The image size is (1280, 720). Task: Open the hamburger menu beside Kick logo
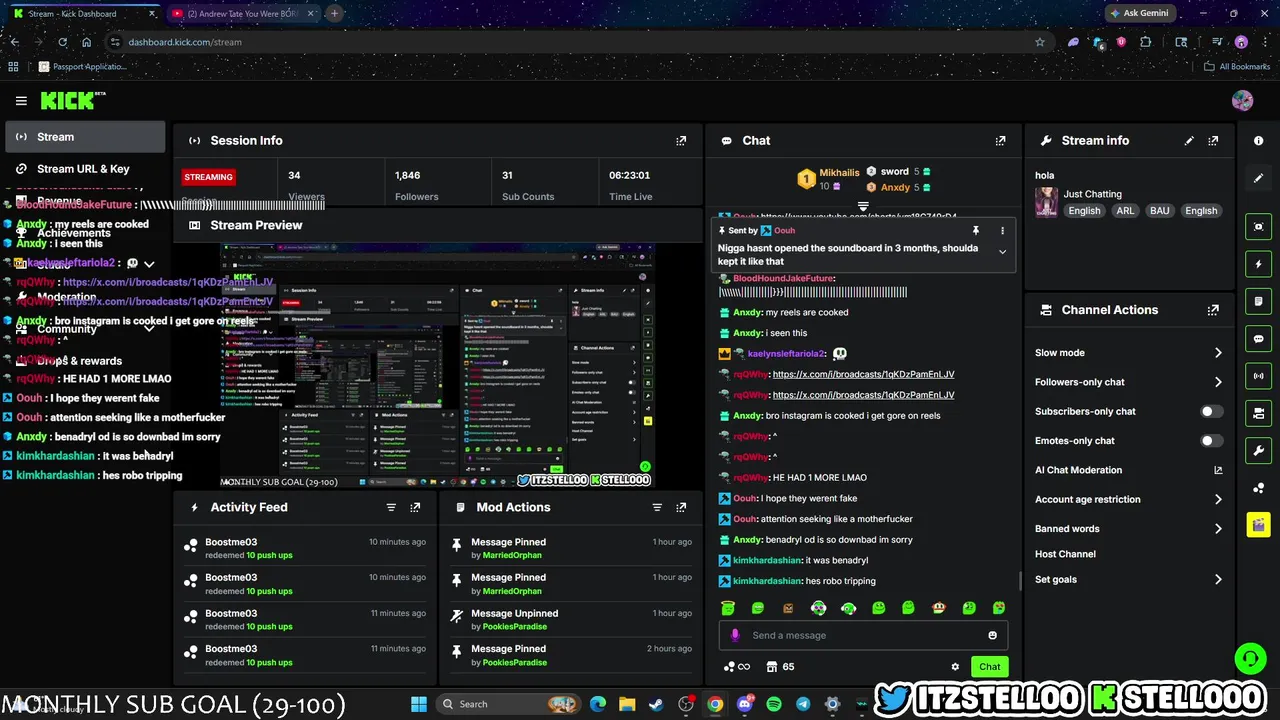[x=21, y=100]
